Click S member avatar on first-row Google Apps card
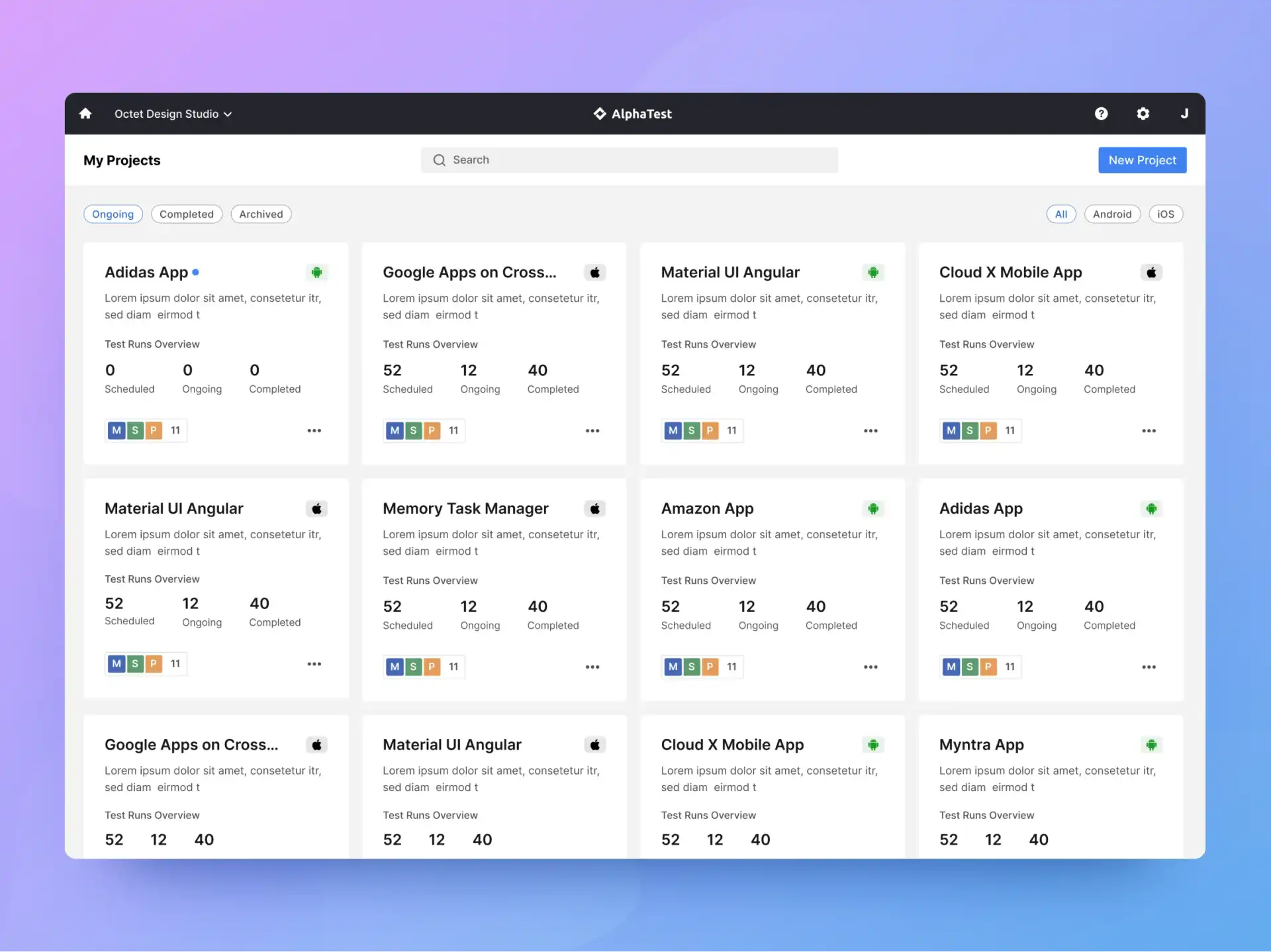1271x952 pixels. pyautogui.click(x=413, y=430)
